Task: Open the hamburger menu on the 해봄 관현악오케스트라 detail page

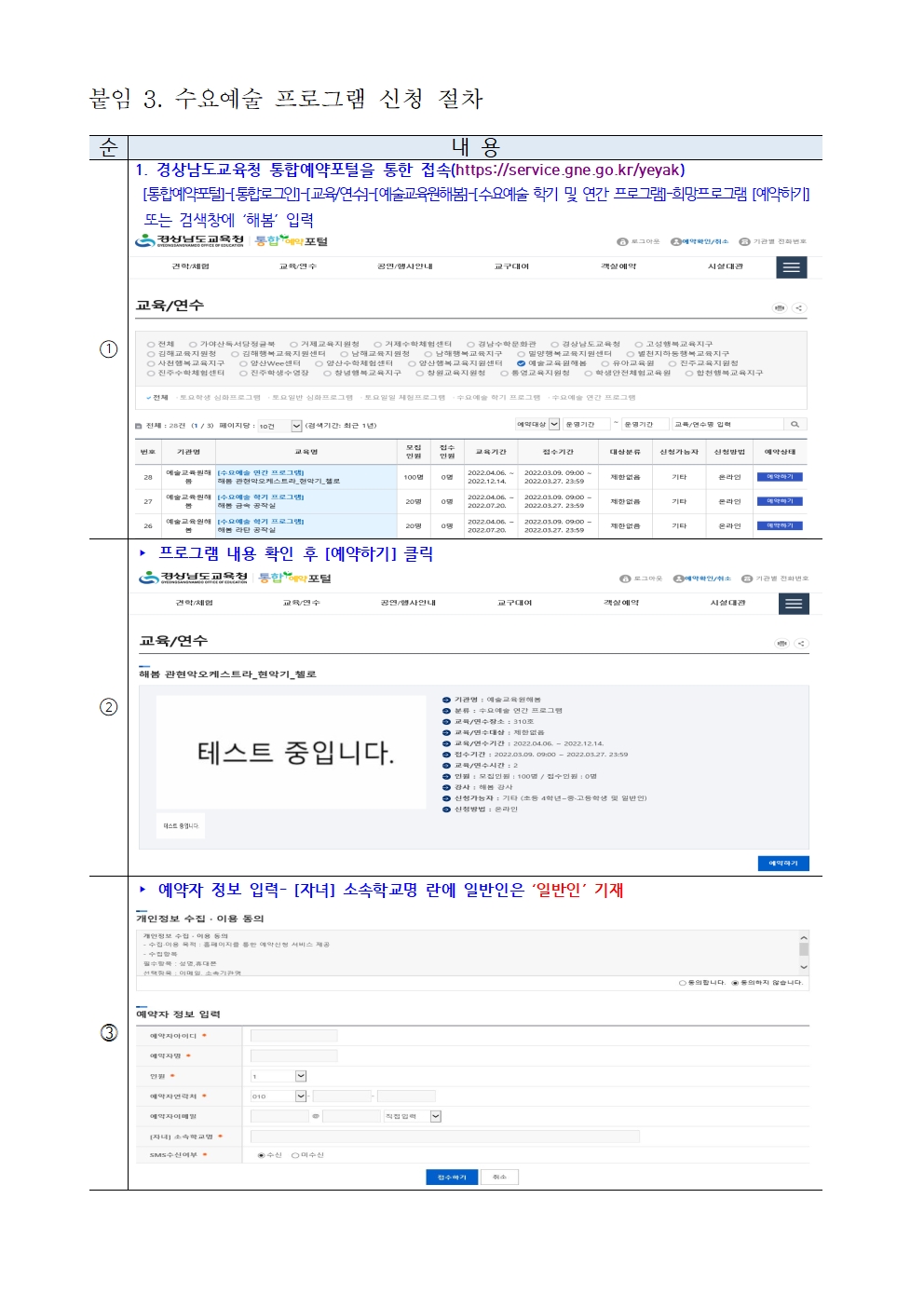Action: tap(794, 604)
